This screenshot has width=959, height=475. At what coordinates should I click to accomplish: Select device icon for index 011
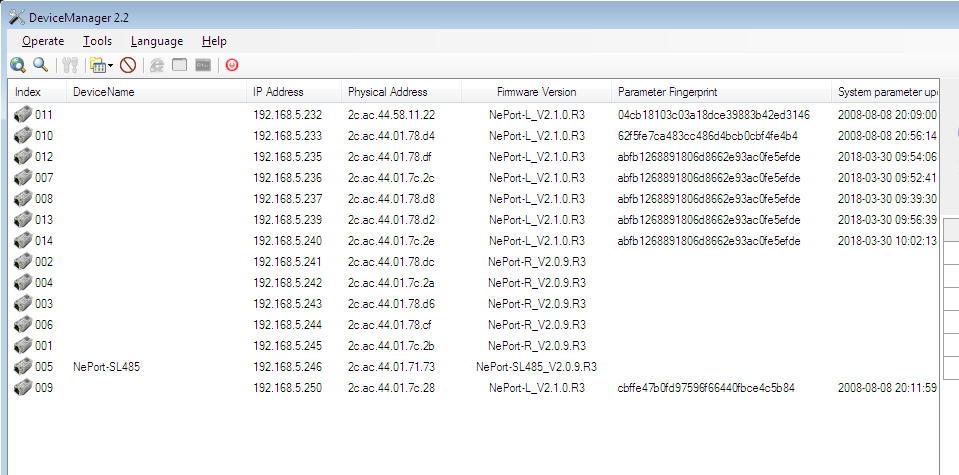tap(23, 115)
